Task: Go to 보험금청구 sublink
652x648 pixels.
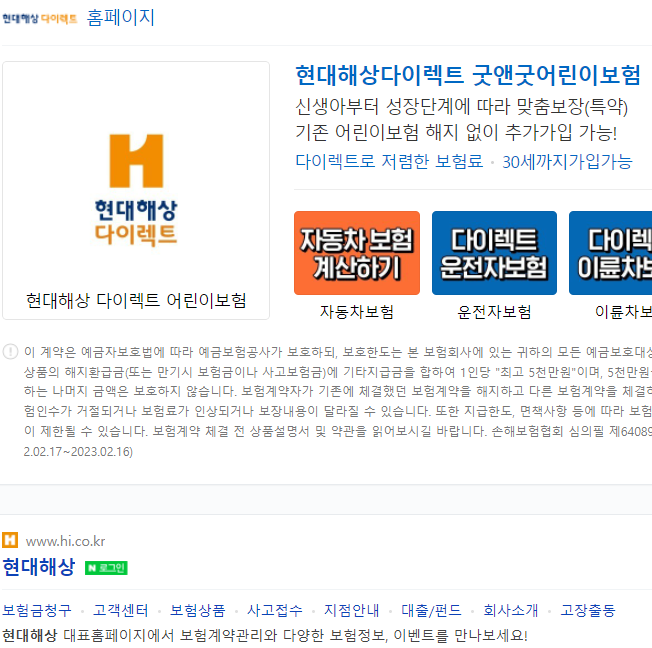Action: [37, 610]
